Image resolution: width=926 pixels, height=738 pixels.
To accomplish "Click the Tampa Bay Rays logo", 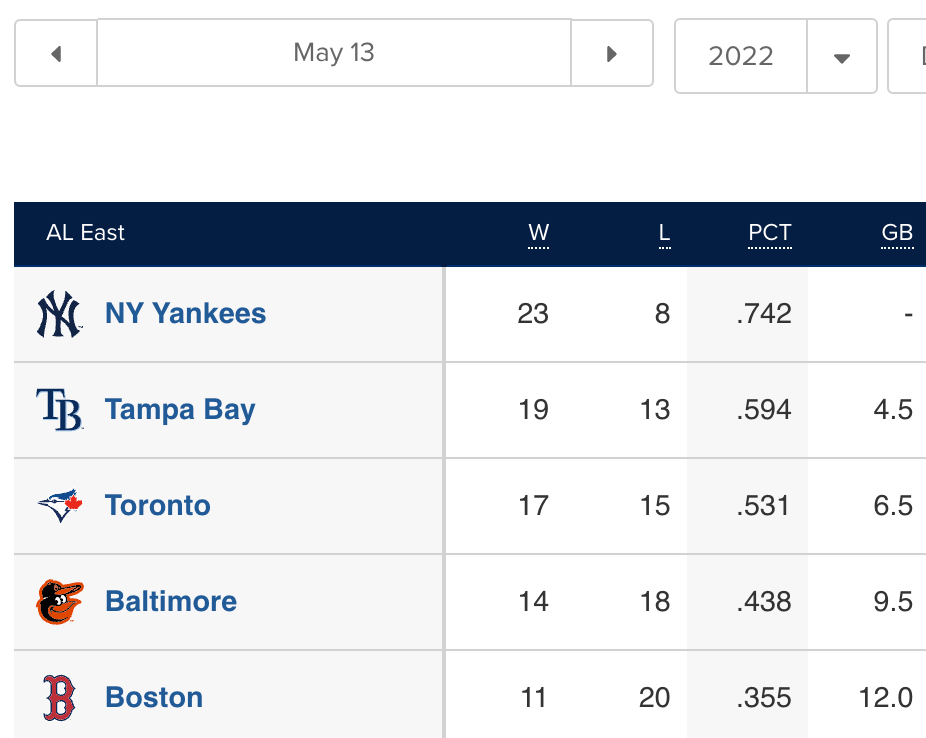I will click(59, 410).
